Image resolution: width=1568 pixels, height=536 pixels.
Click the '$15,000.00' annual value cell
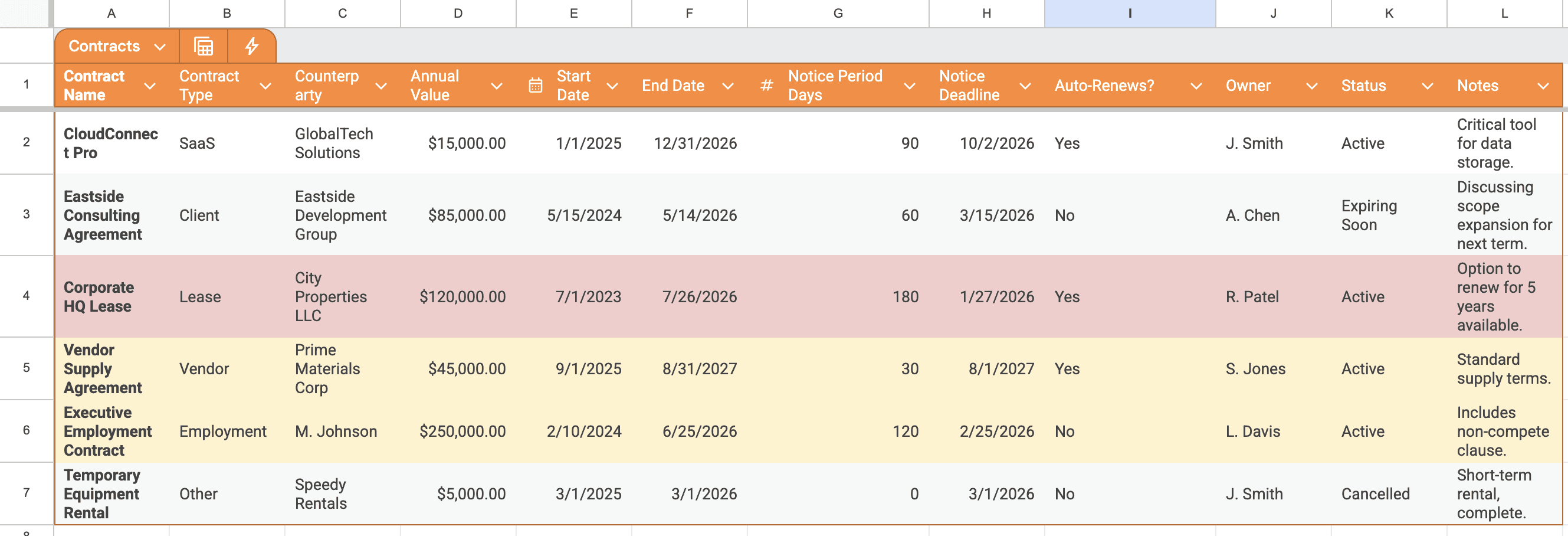(x=458, y=143)
